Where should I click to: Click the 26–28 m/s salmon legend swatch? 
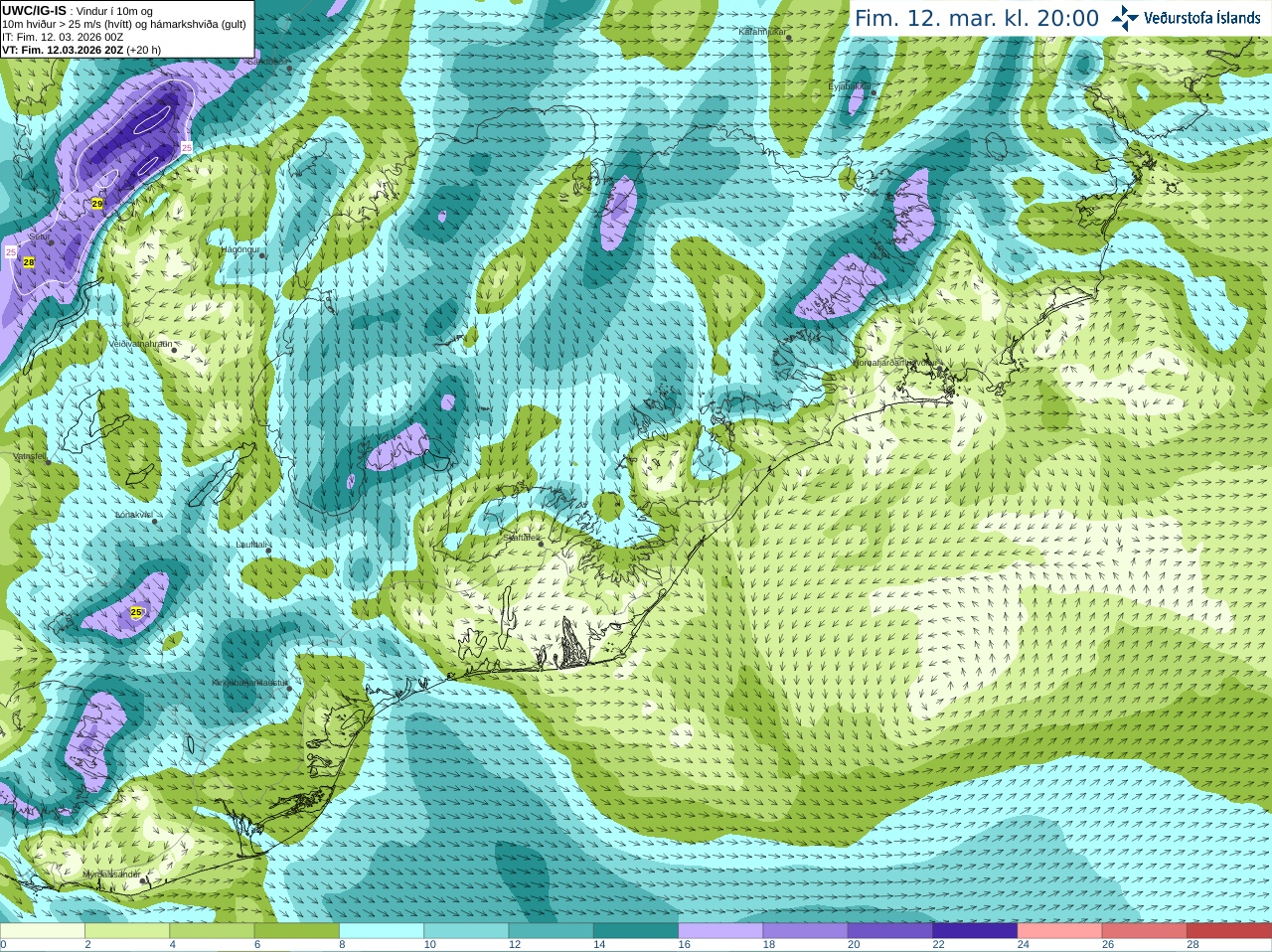[x=1145, y=931]
